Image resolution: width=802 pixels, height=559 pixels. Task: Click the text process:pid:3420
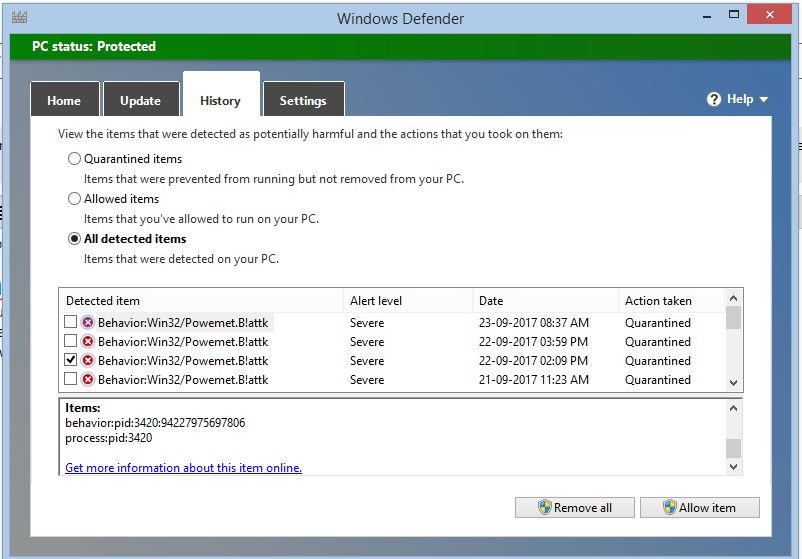point(108,438)
